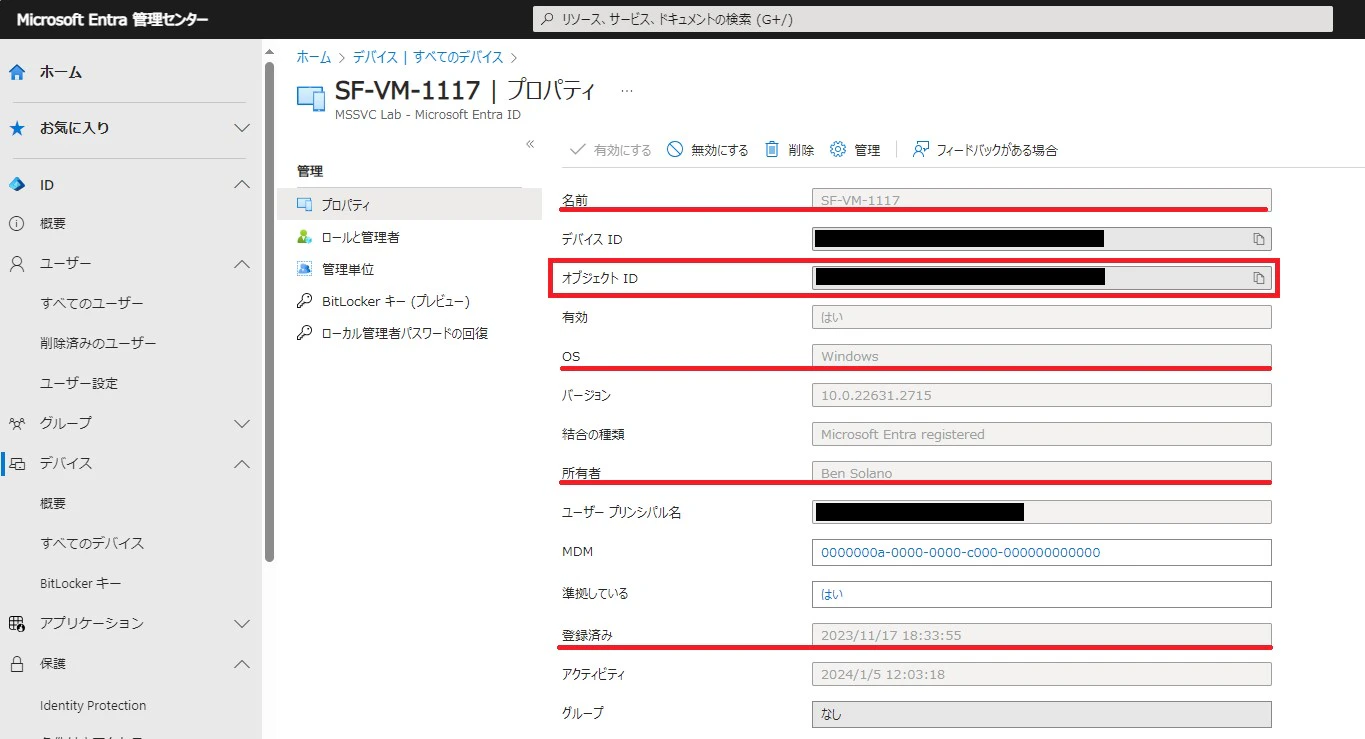The width and height of the screenshot is (1365, 739).
Task: Click the ホーム breadcrumb link
Action: click(x=313, y=58)
